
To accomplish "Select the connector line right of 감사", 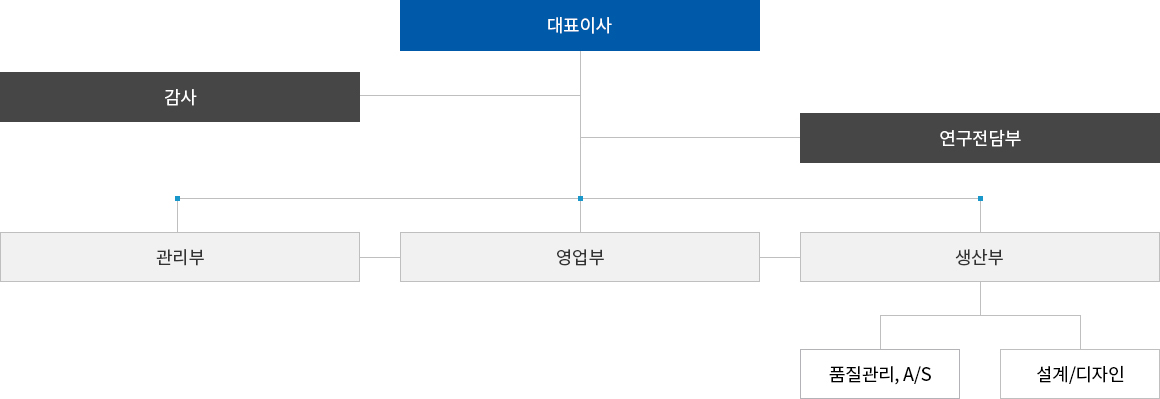I will point(470,95).
